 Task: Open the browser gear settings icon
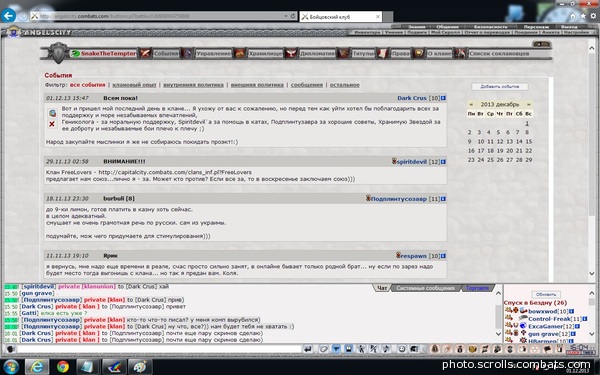point(593,16)
